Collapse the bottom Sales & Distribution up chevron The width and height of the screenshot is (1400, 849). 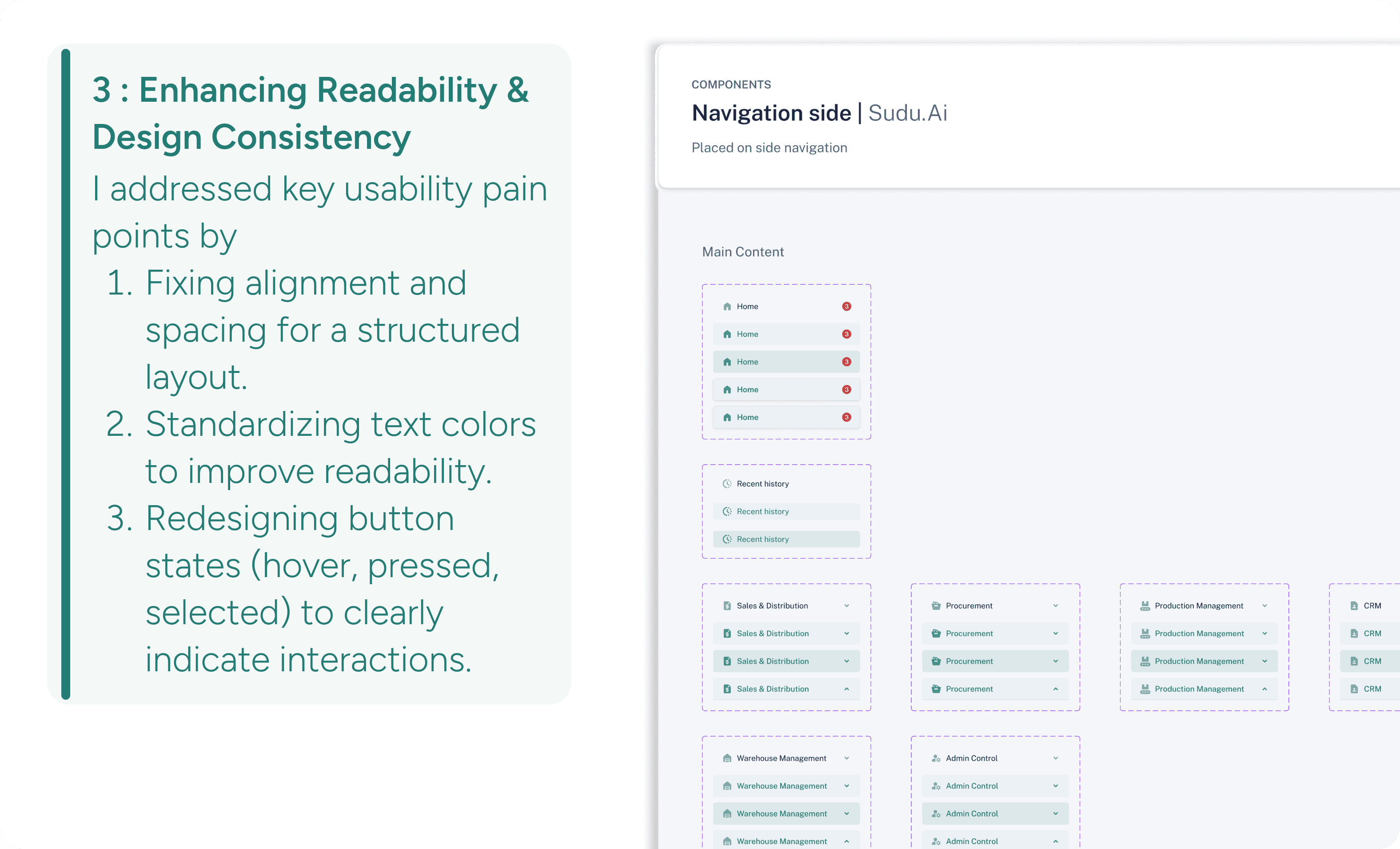point(846,689)
